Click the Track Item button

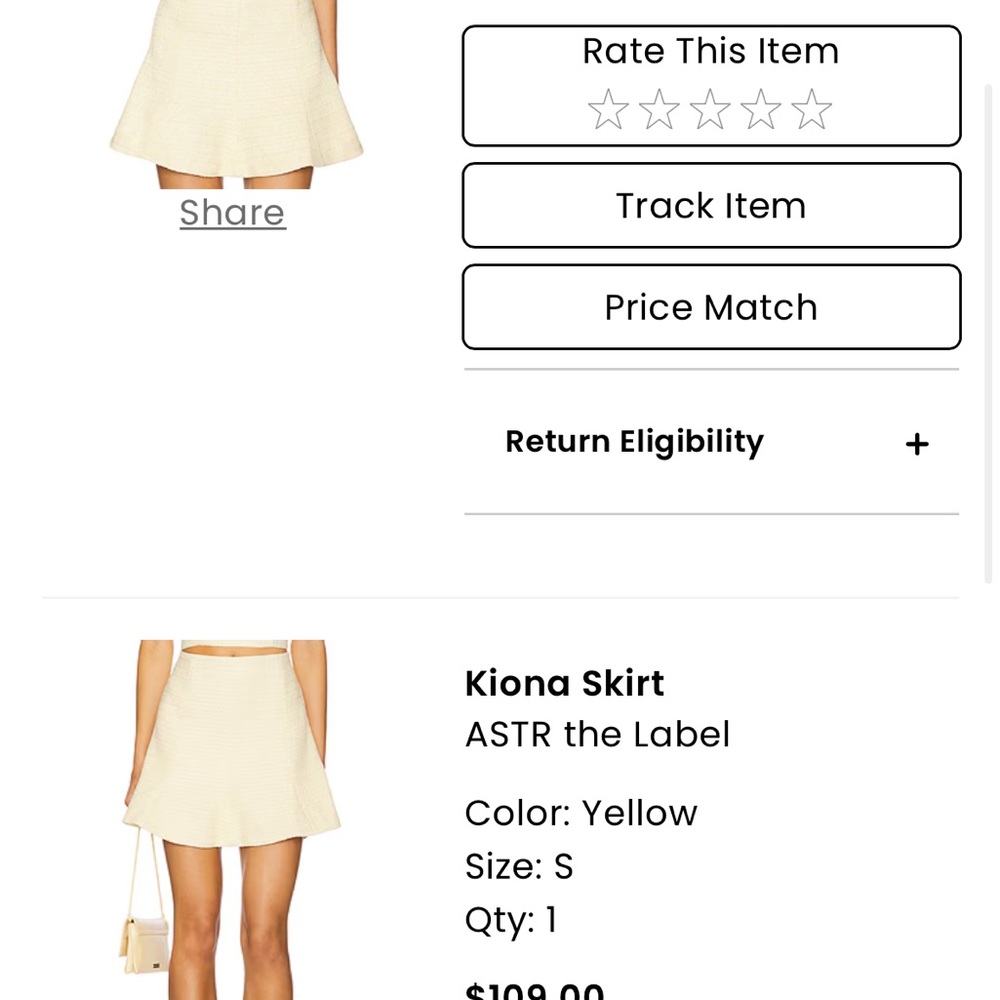(x=711, y=205)
